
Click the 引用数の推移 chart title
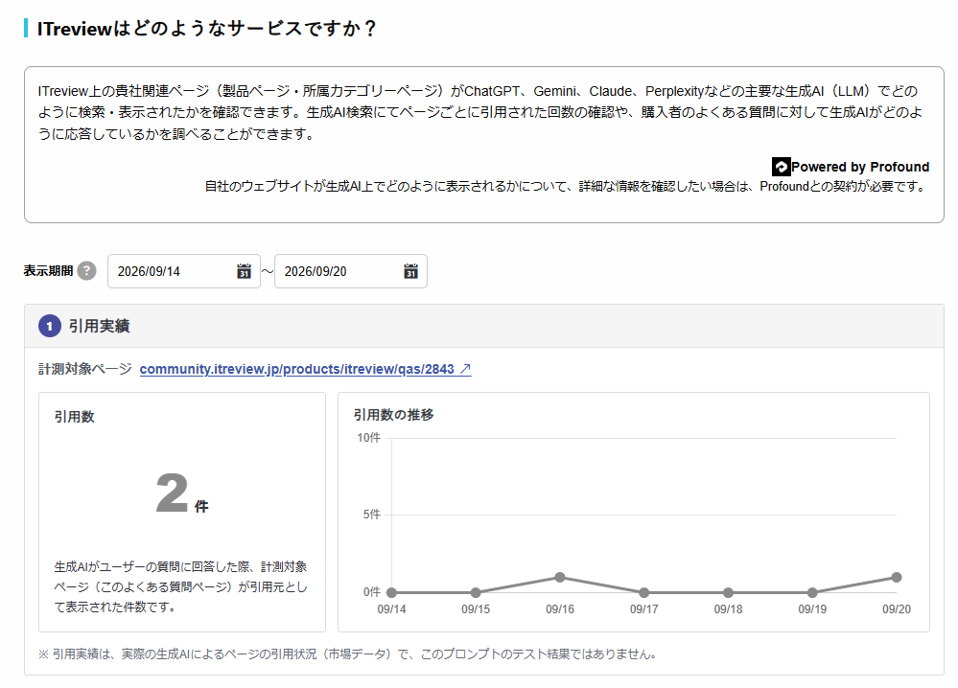[393, 415]
